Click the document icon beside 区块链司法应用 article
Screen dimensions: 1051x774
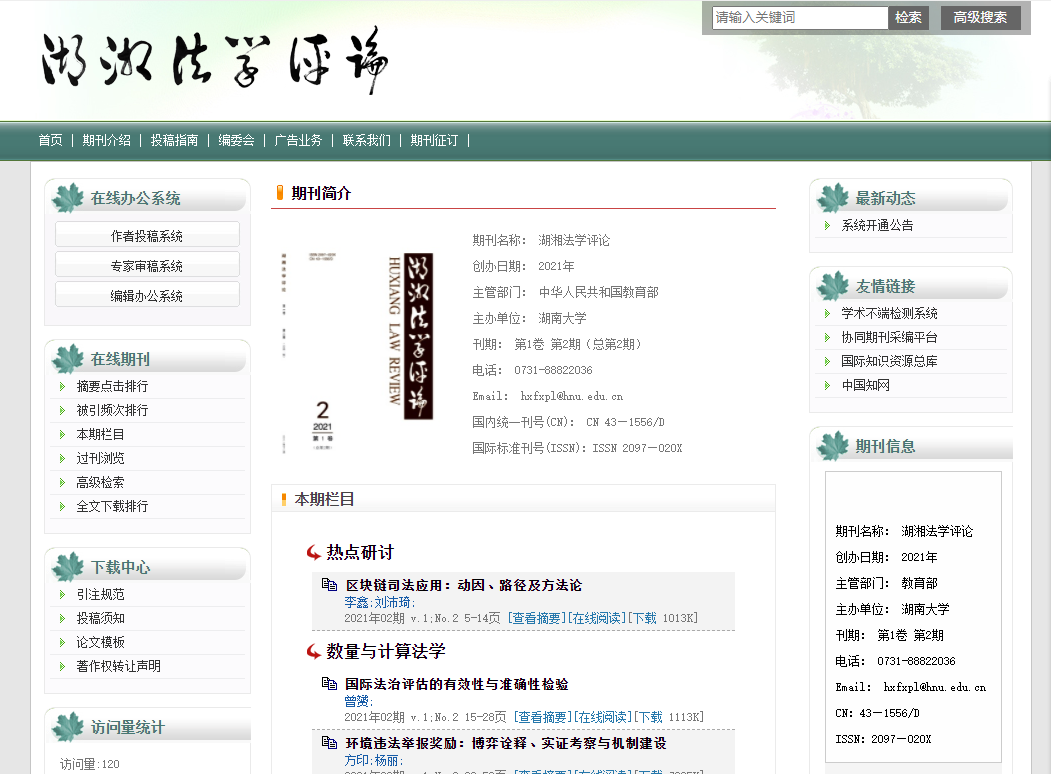[x=329, y=585]
